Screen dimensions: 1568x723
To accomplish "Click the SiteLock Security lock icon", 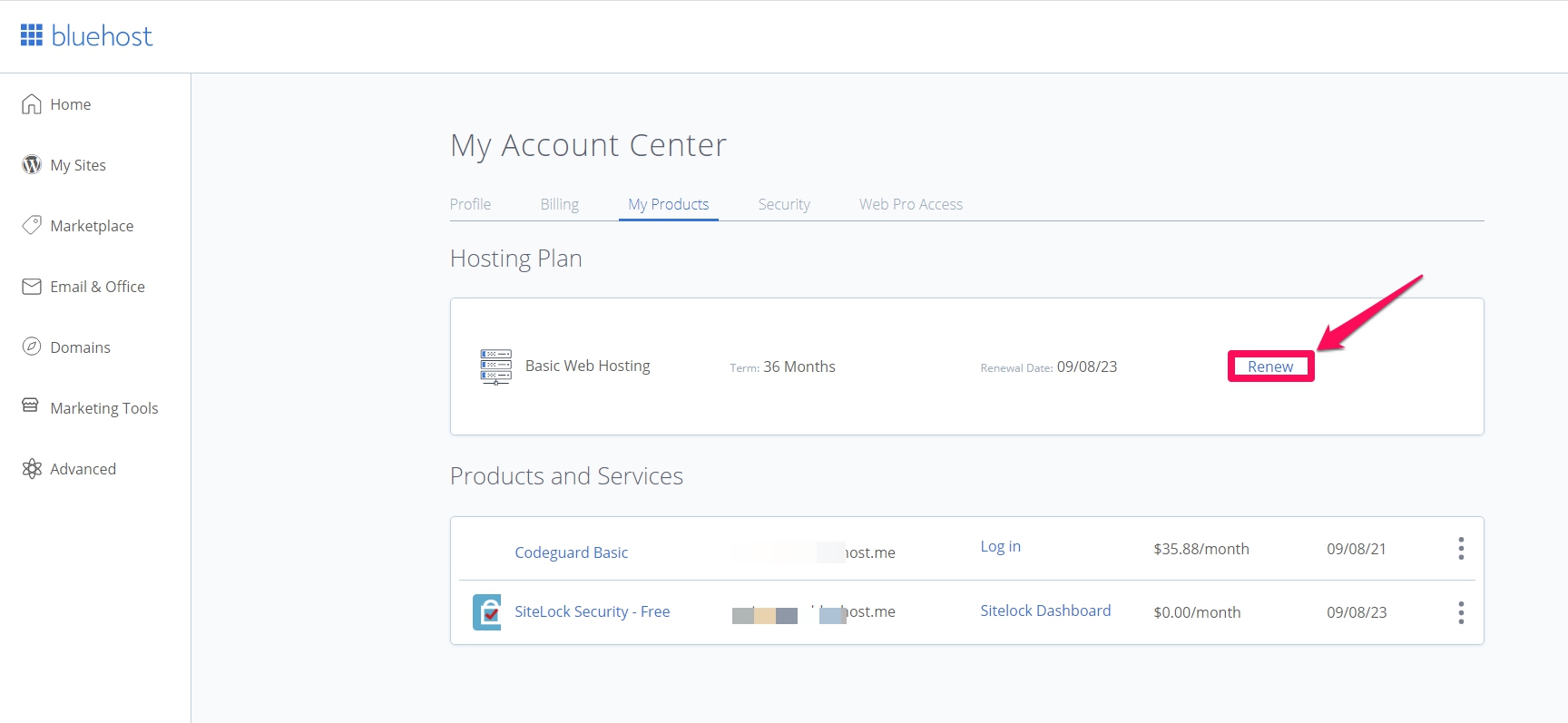I will click(x=487, y=612).
